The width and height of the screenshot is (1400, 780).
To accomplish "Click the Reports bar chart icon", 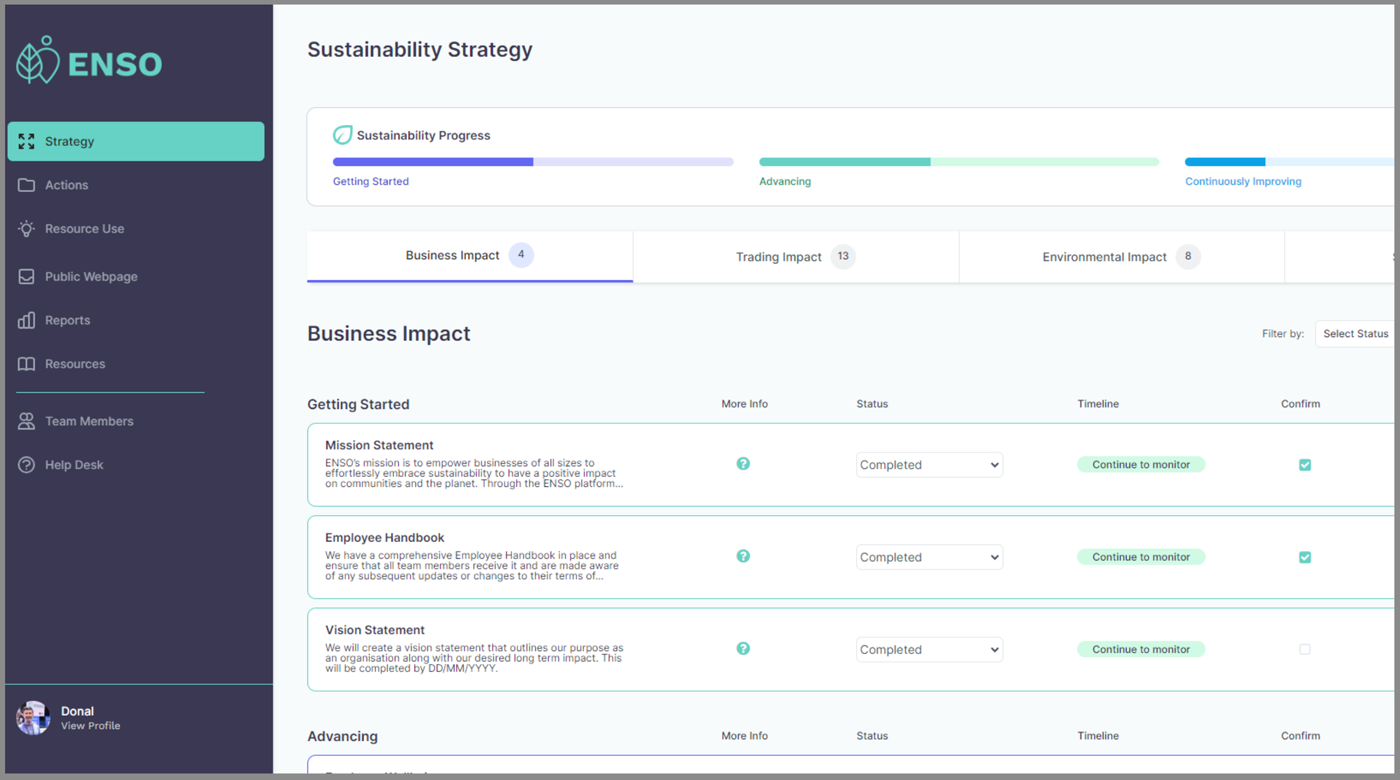I will (27, 321).
